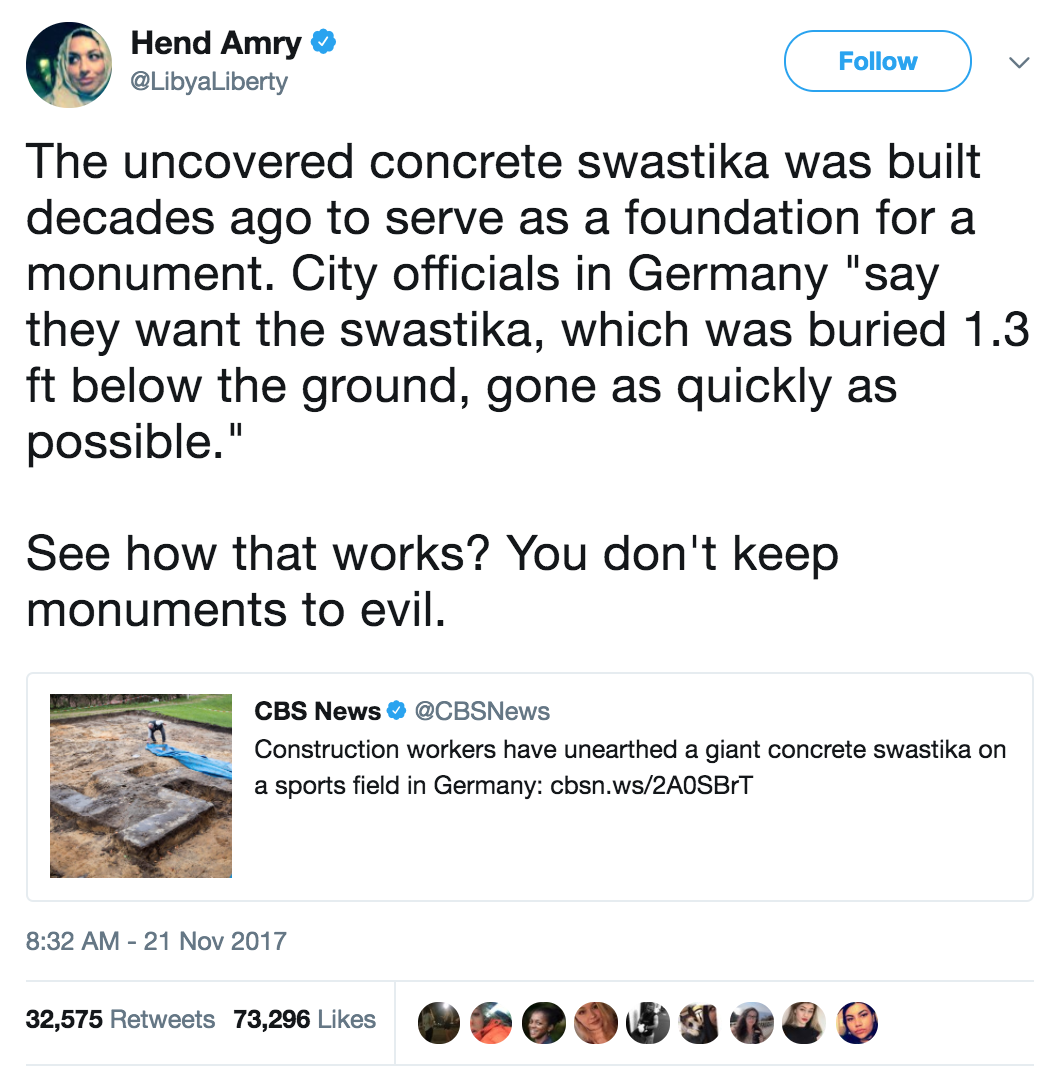Click the verified badge next to Hend Amry
This screenshot has height=1084, width=1064.
pos(325,43)
